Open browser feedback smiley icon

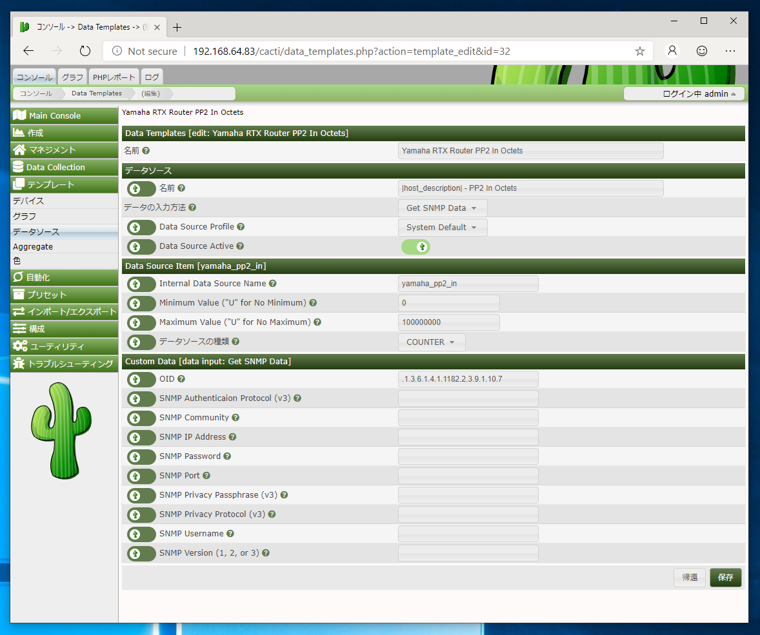tap(702, 51)
